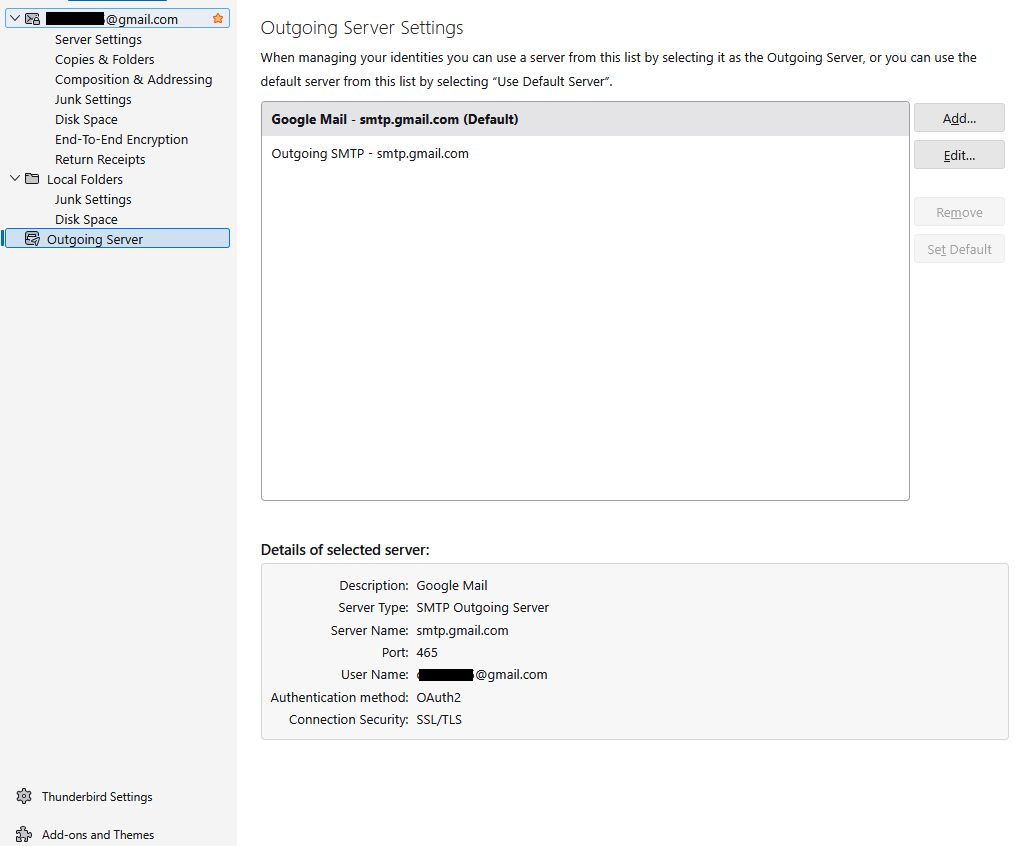Click the Outgoing Server Settings heading
1015x846 pixels.
click(362, 28)
